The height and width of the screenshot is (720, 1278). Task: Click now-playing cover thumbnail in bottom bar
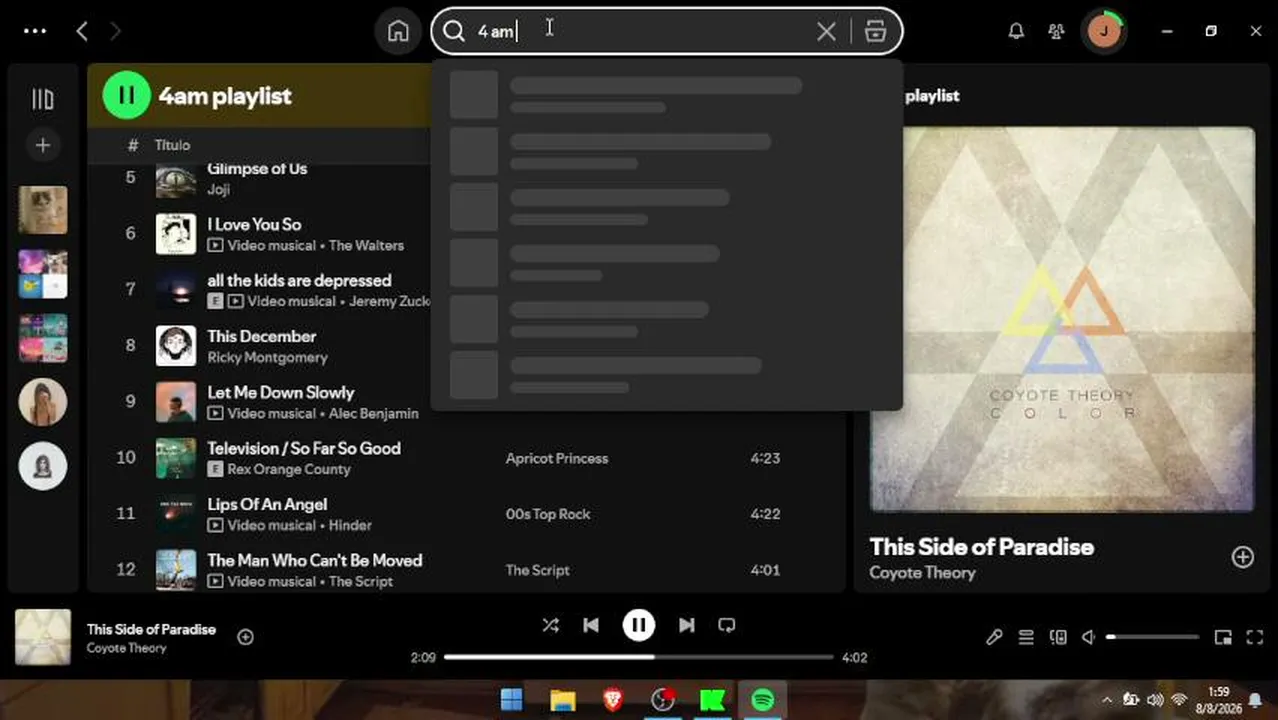43,637
